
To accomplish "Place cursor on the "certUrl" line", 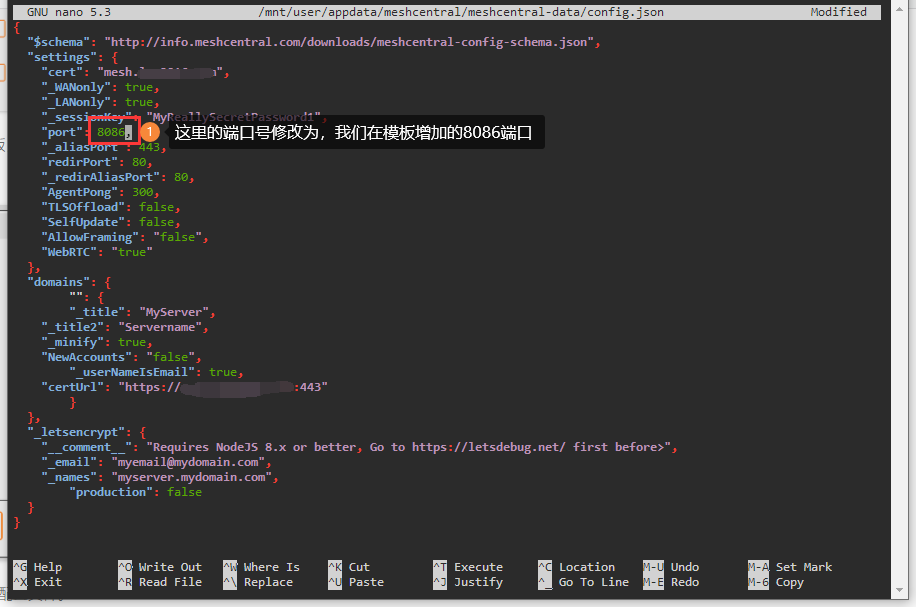I will (184, 387).
